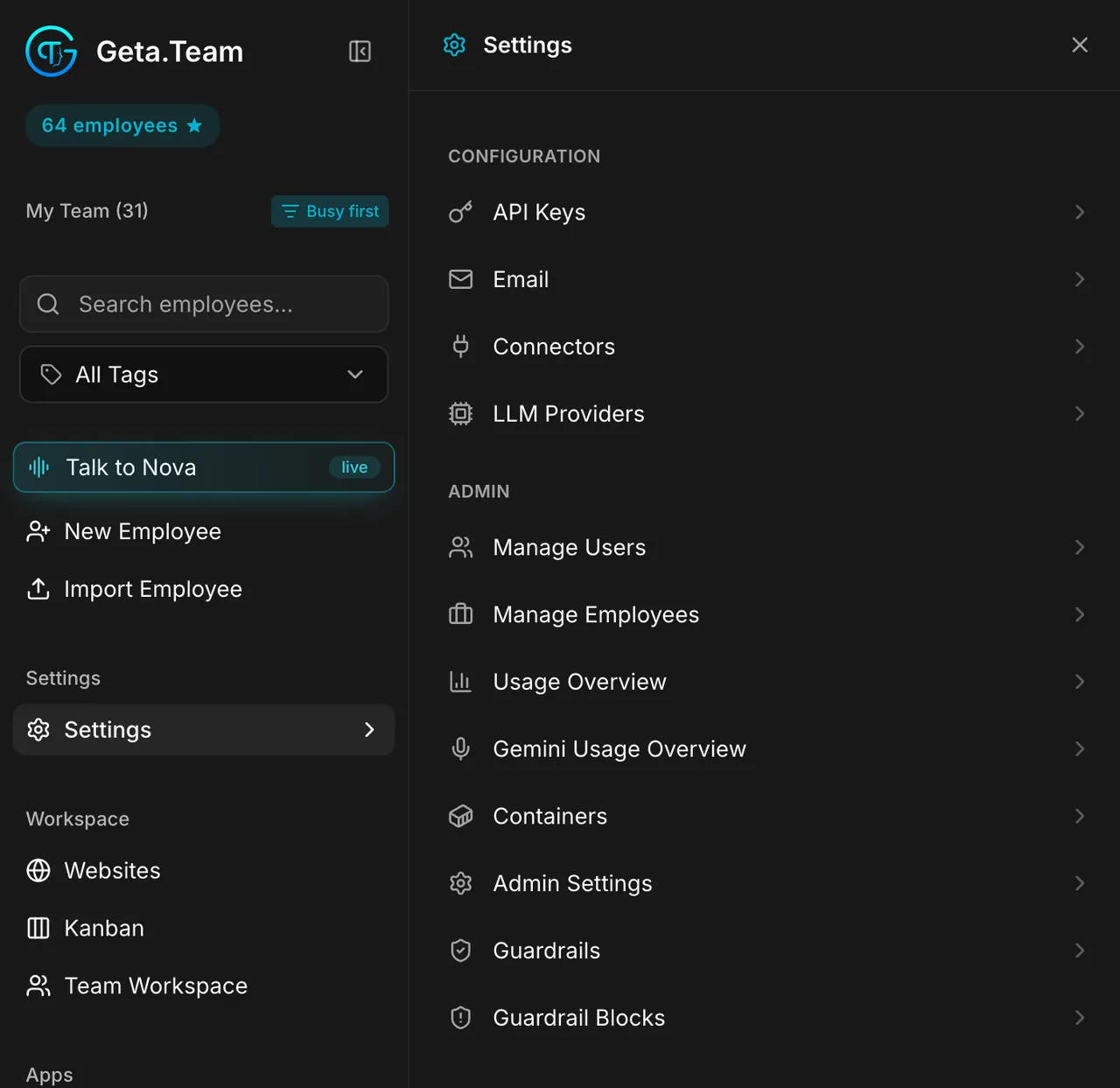
Task: Click the bar chart icon for Usage Overview
Action: coord(460,682)
